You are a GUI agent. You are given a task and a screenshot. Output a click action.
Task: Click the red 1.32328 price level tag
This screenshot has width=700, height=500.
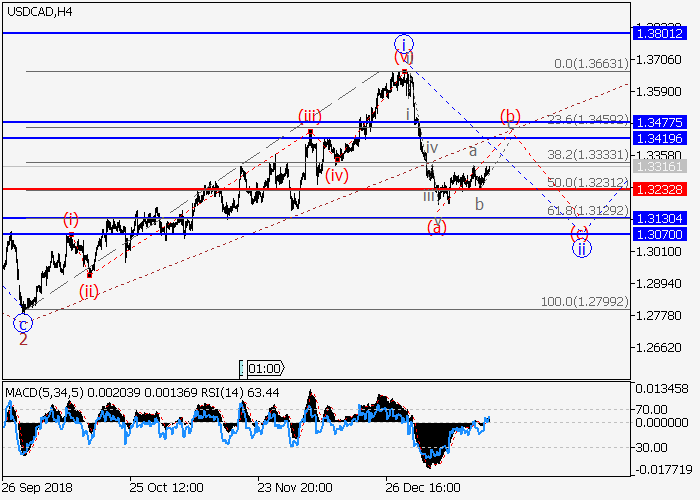tap(662, 188)
